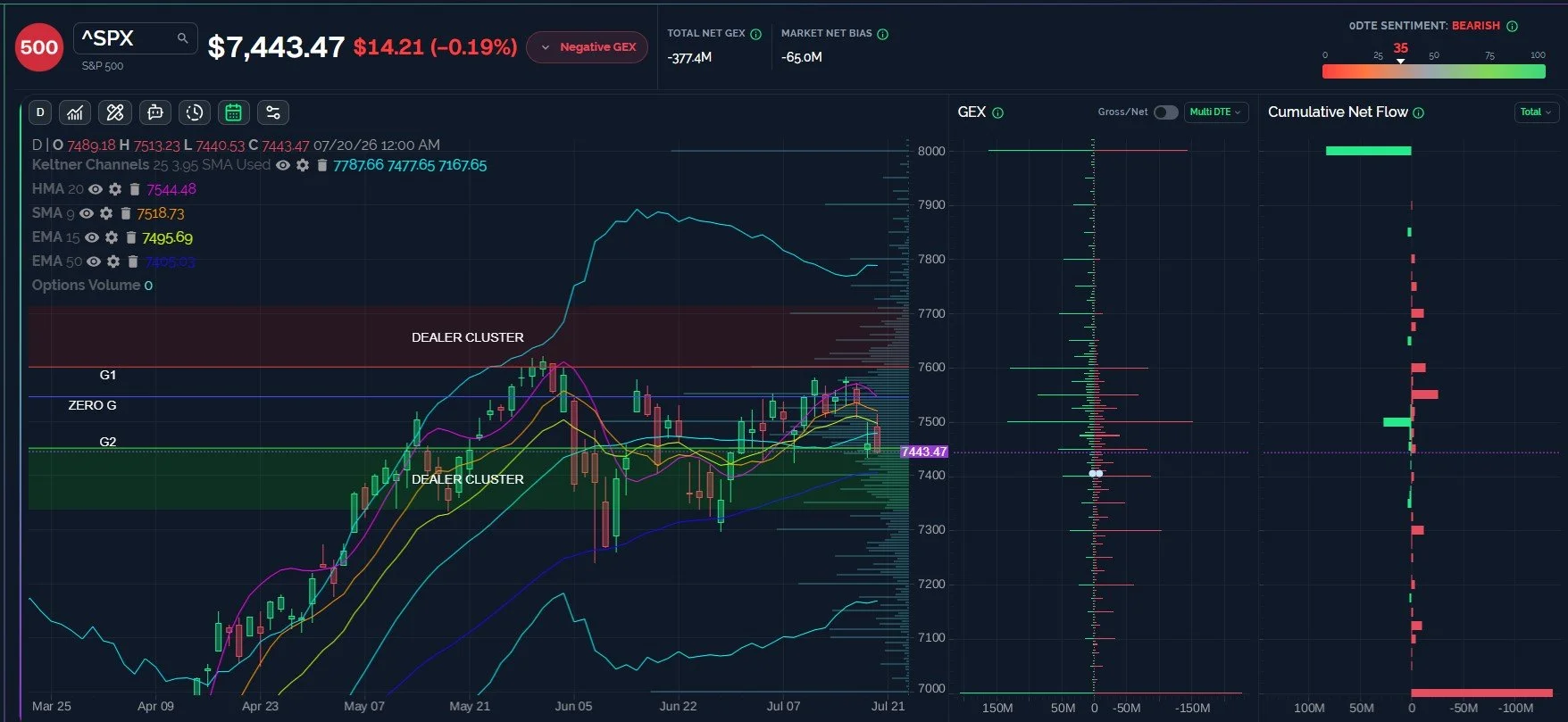Open info icon beside 0DTE Sentiment
1568x722 pixels.
click(1513, 26)
